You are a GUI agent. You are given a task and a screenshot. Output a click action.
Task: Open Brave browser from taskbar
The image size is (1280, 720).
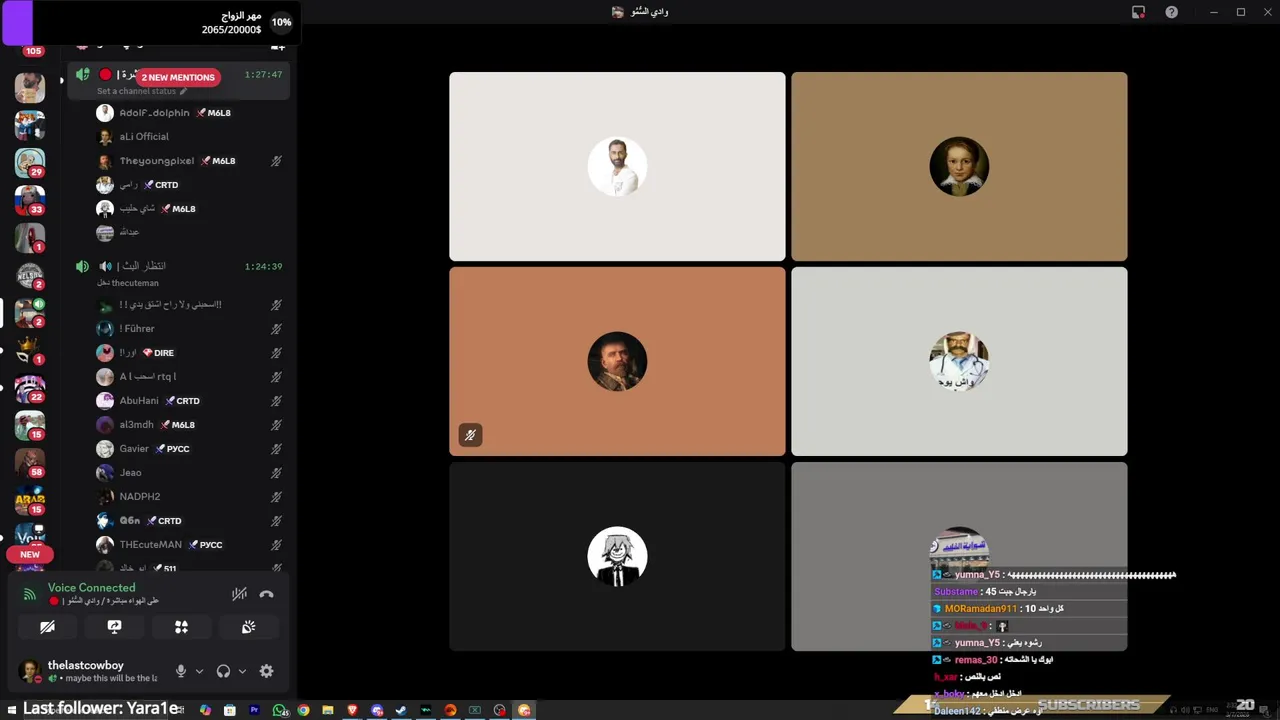click(x=352, y=710)
